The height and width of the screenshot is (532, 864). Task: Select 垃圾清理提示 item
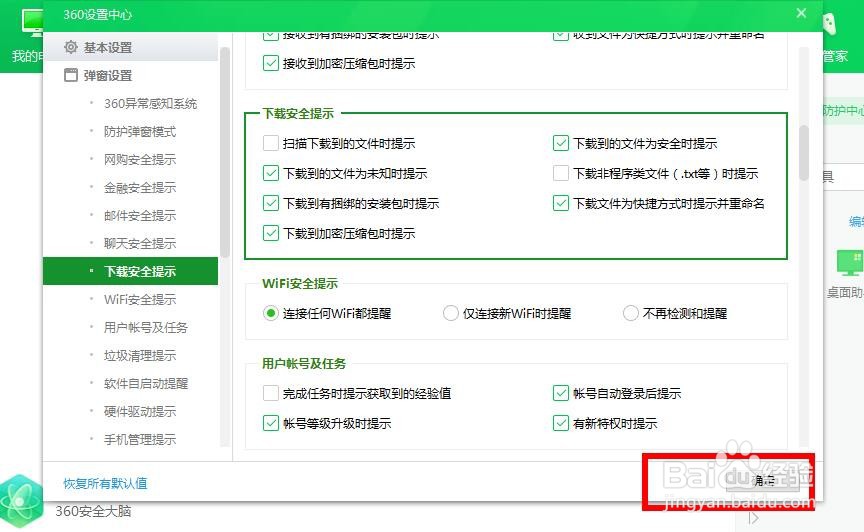(x=140, y=356)
